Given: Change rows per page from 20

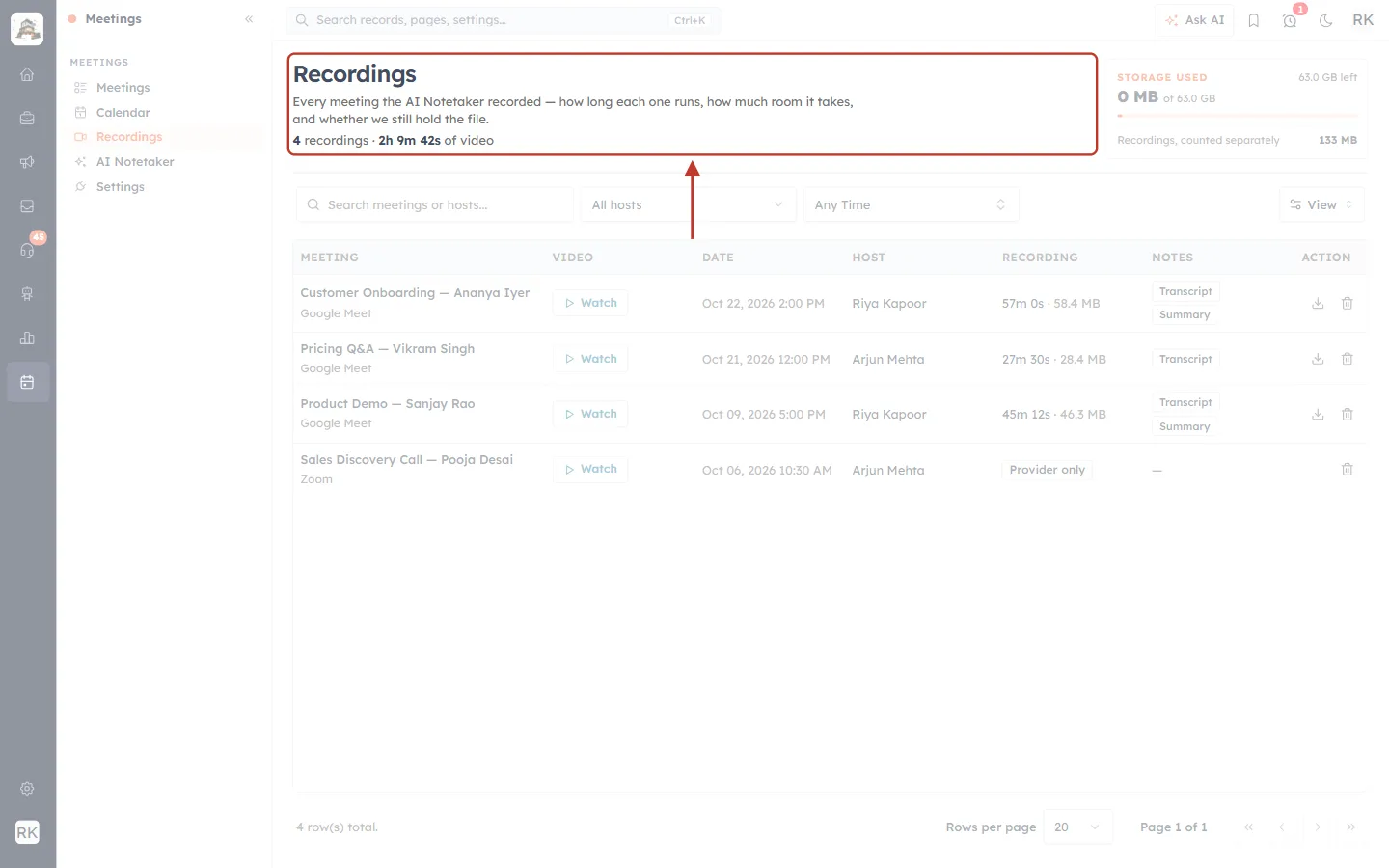Looking at the screenshot, I should pyautogui.click(x=1077, y=827).
